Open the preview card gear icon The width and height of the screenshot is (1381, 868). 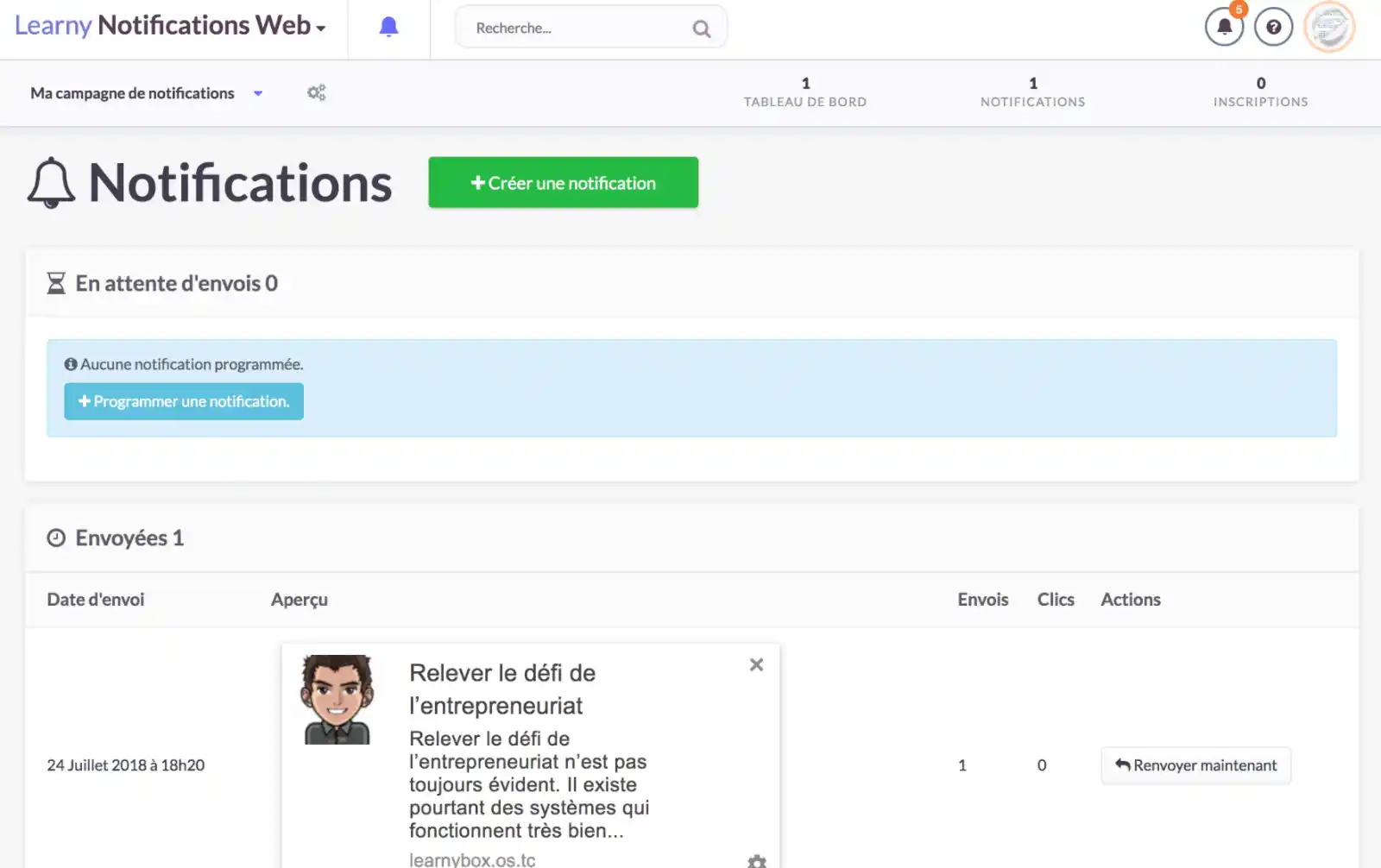point(757,861)
